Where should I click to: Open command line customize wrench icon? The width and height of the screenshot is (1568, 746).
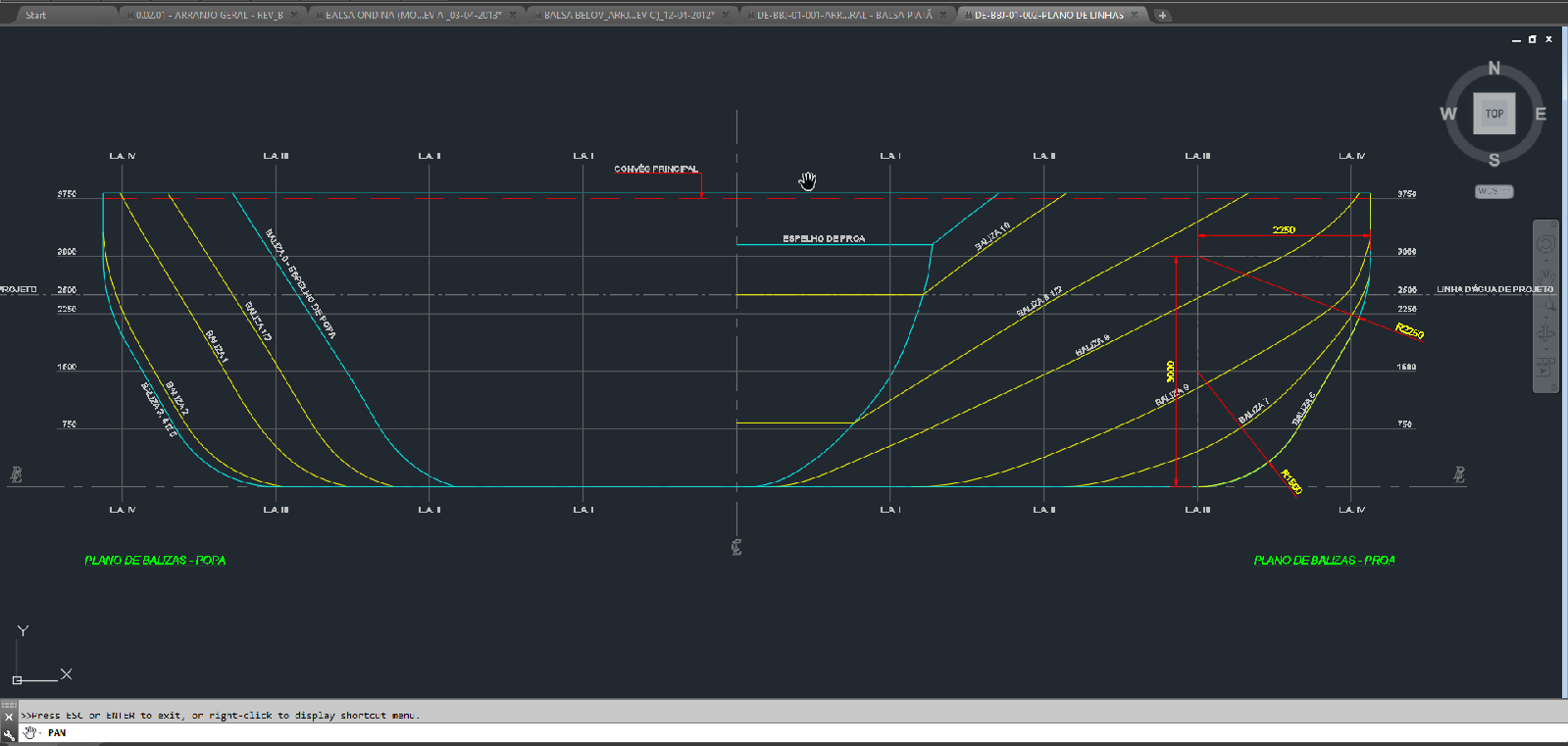(10, 734)
